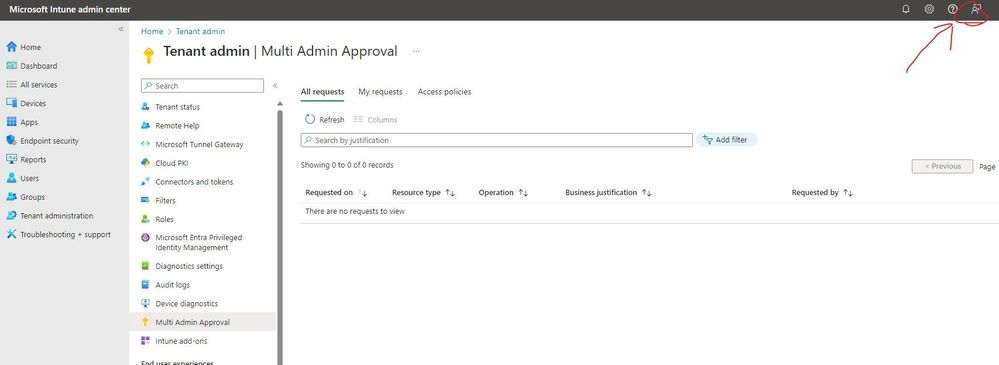This screenshot has height=365, width=999.
Task: Click the Device diagnostics icon
Action: click(145, 304)
